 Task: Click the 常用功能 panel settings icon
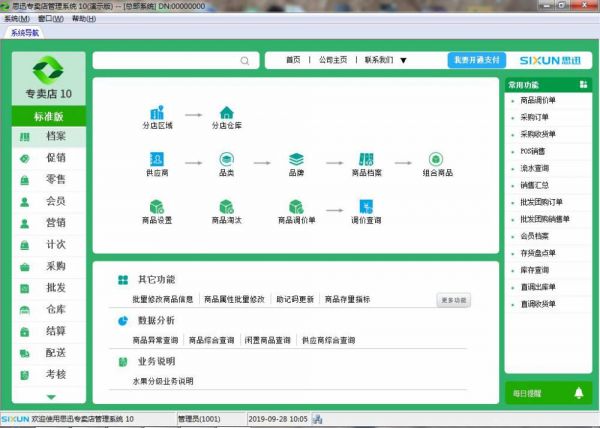tap(583, 84)
